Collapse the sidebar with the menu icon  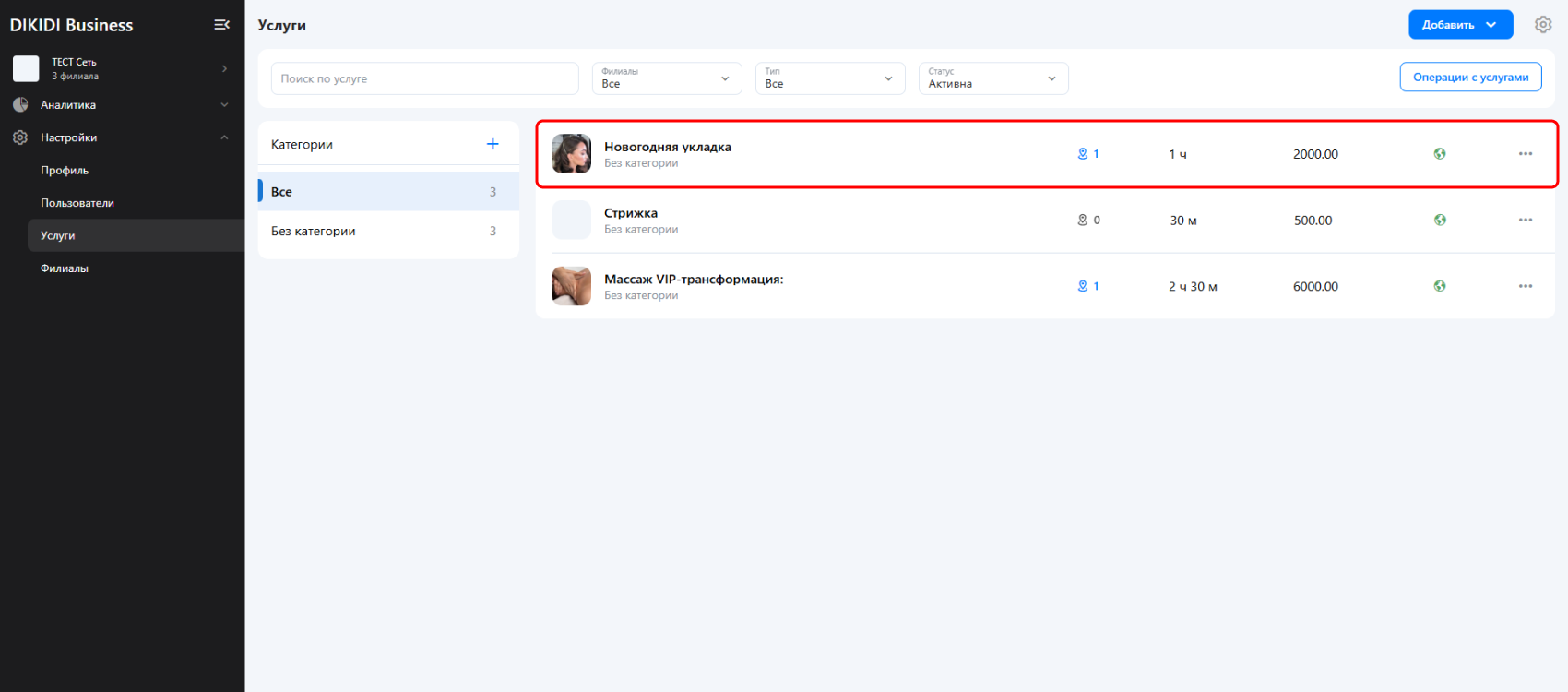coord(221,25)
